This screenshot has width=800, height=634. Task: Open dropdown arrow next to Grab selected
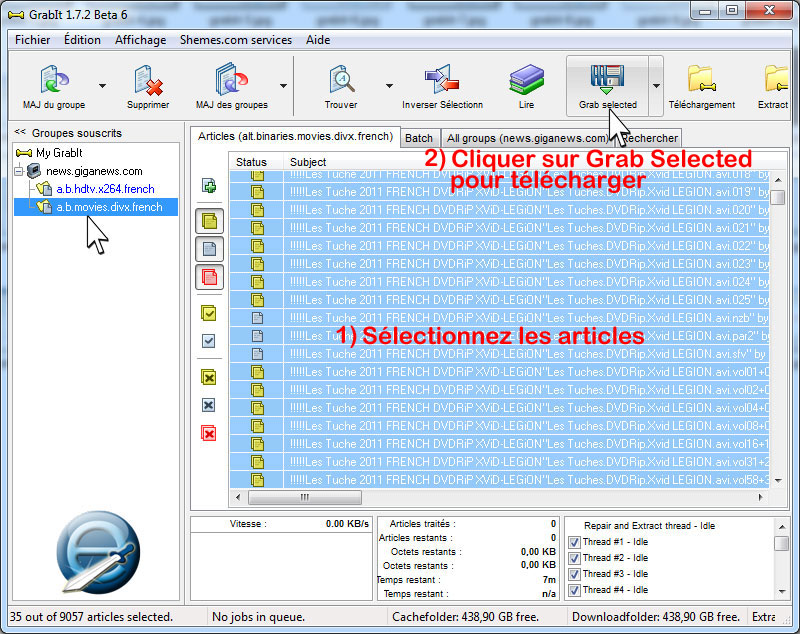click(656, 86)
